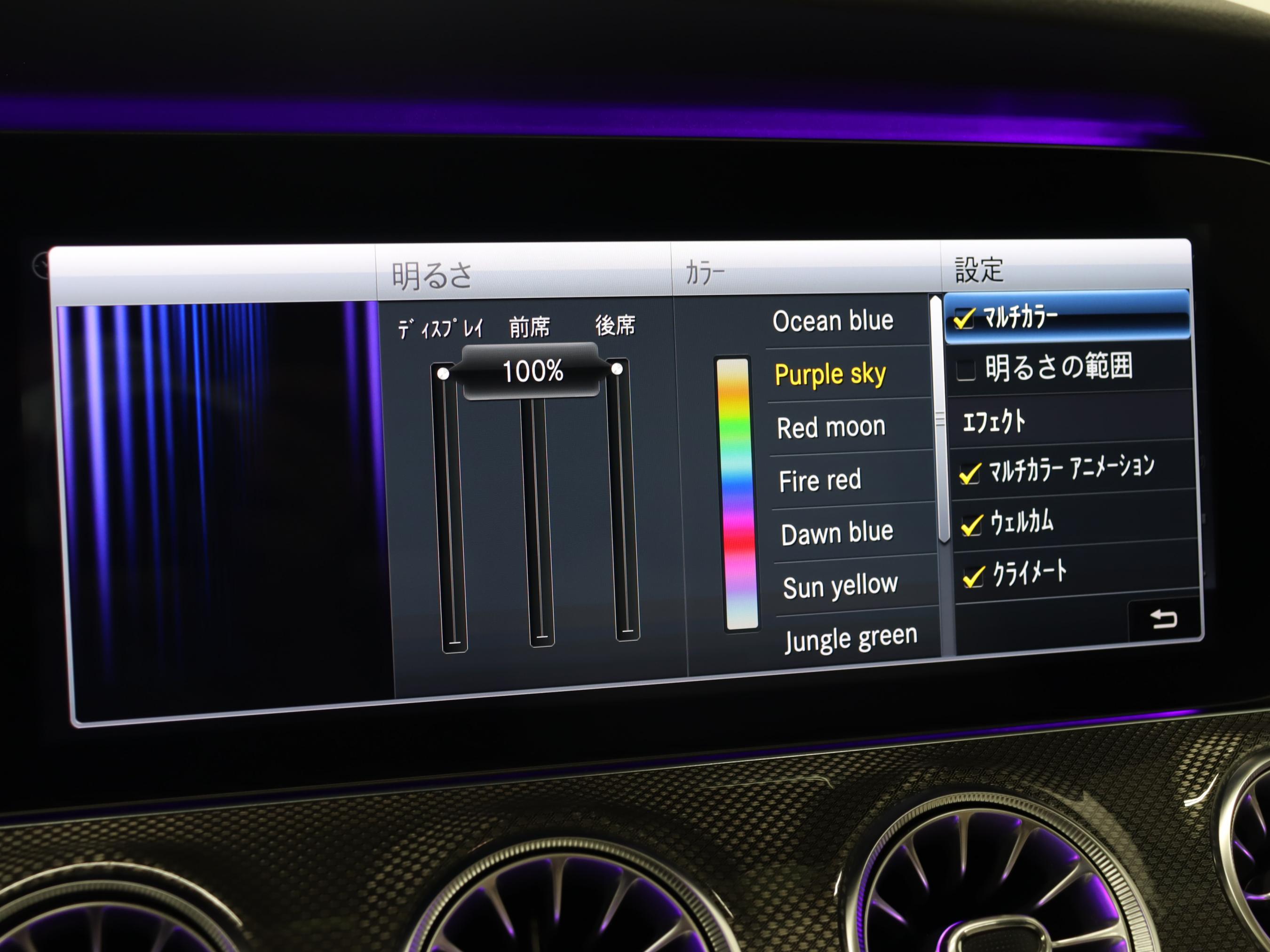Toggle the クライメート effect checkbox
Viewport: 1270px width, 952px height.
[x=974, y=577]
